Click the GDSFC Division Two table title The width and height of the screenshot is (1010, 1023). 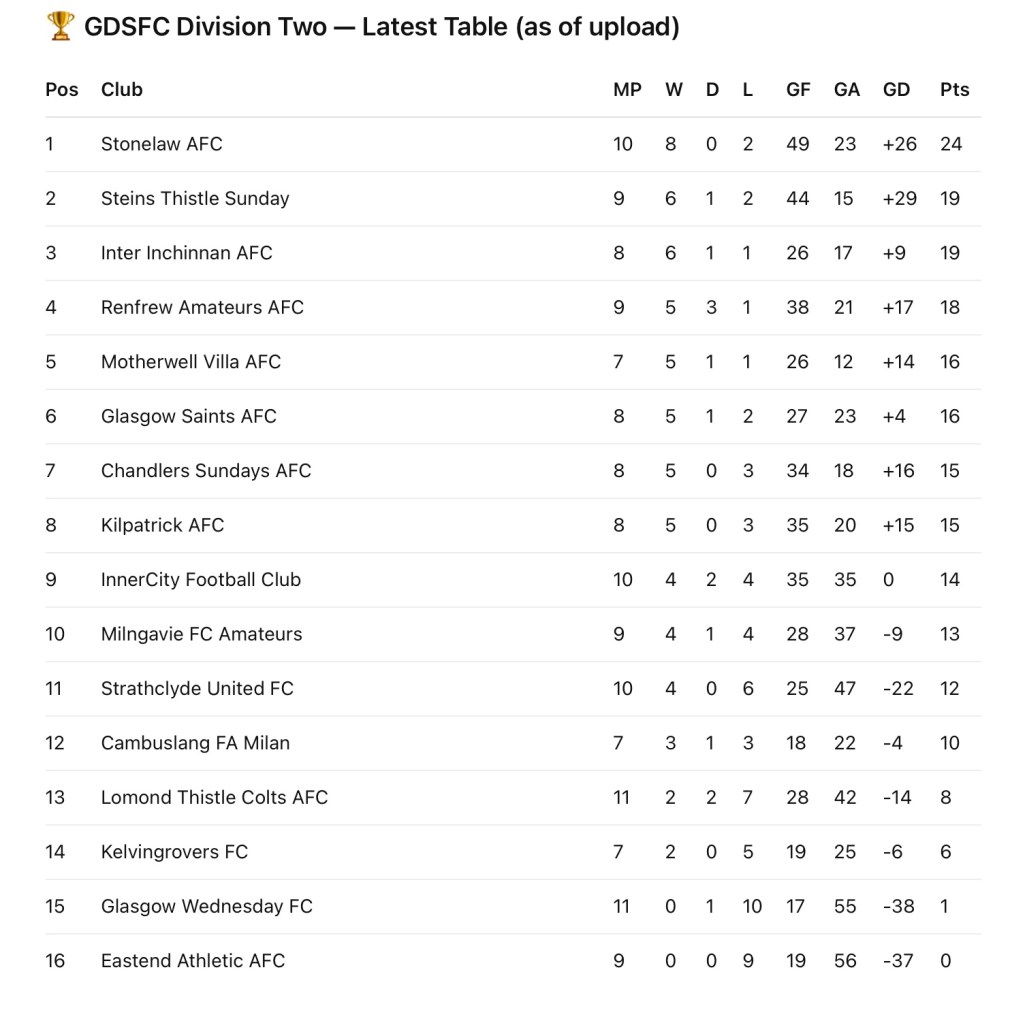(x=380, y=28)
